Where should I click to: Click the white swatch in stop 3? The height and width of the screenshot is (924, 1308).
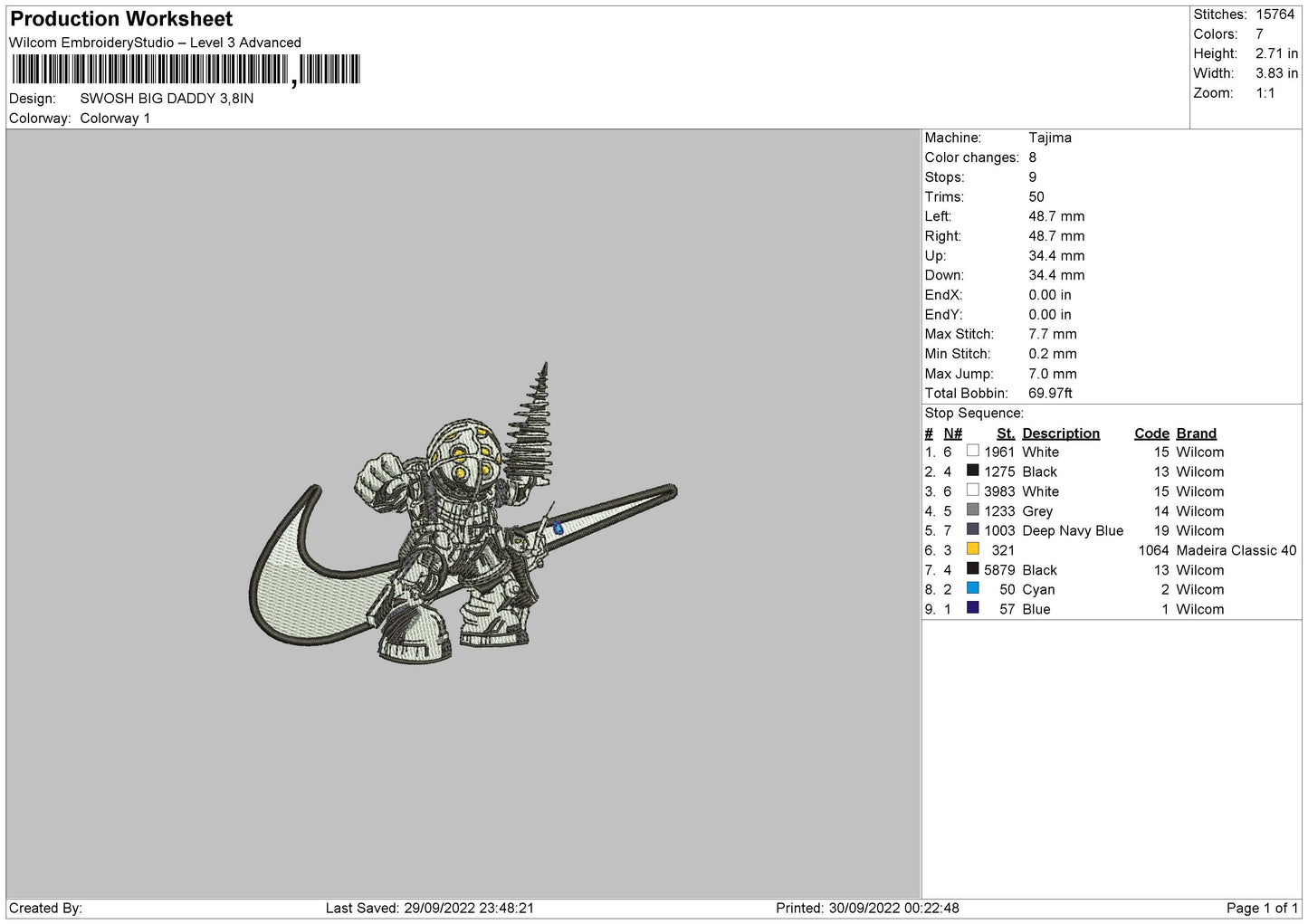(x=972, y=491)
